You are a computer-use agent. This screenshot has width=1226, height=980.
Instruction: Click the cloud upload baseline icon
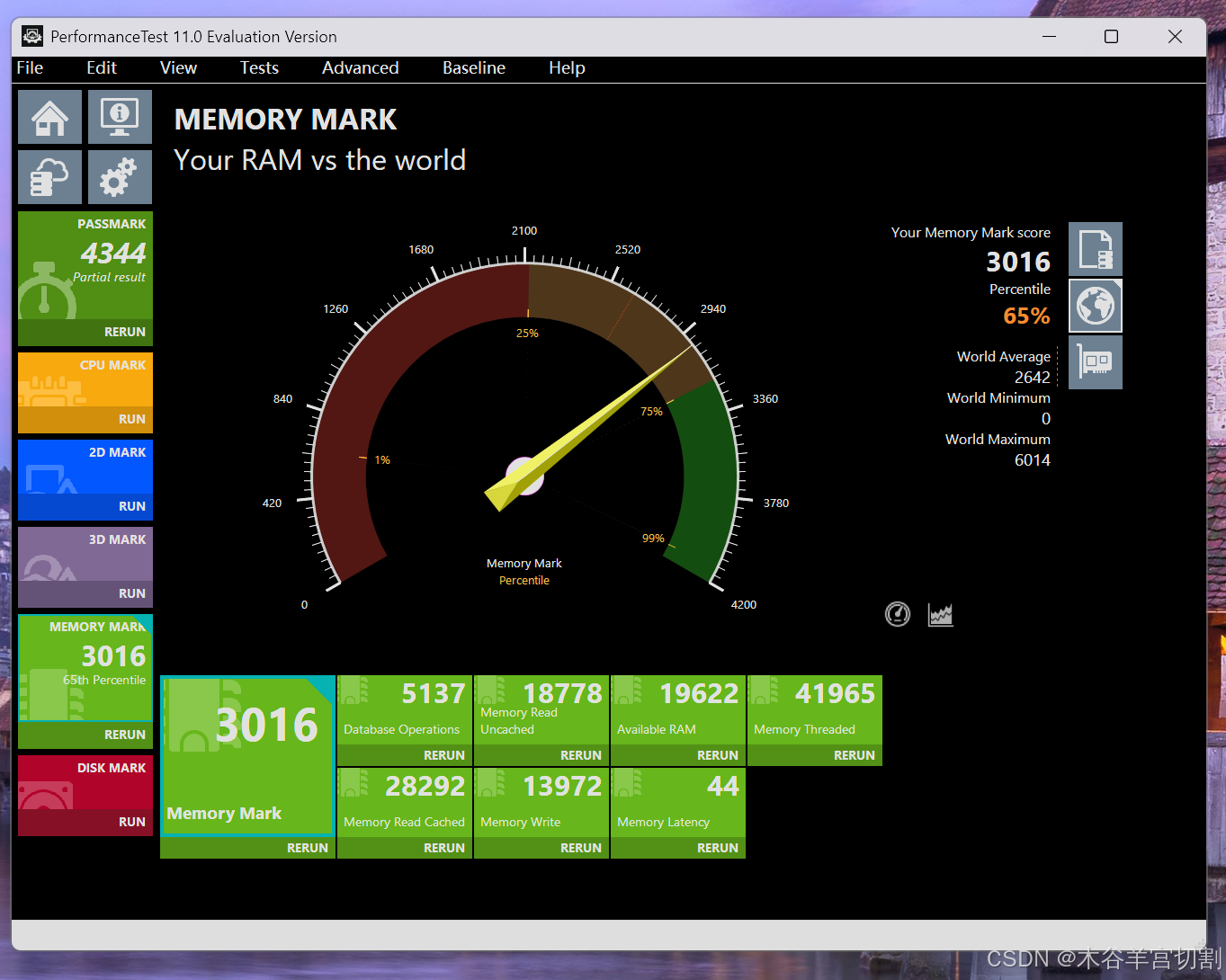[49, 177]
